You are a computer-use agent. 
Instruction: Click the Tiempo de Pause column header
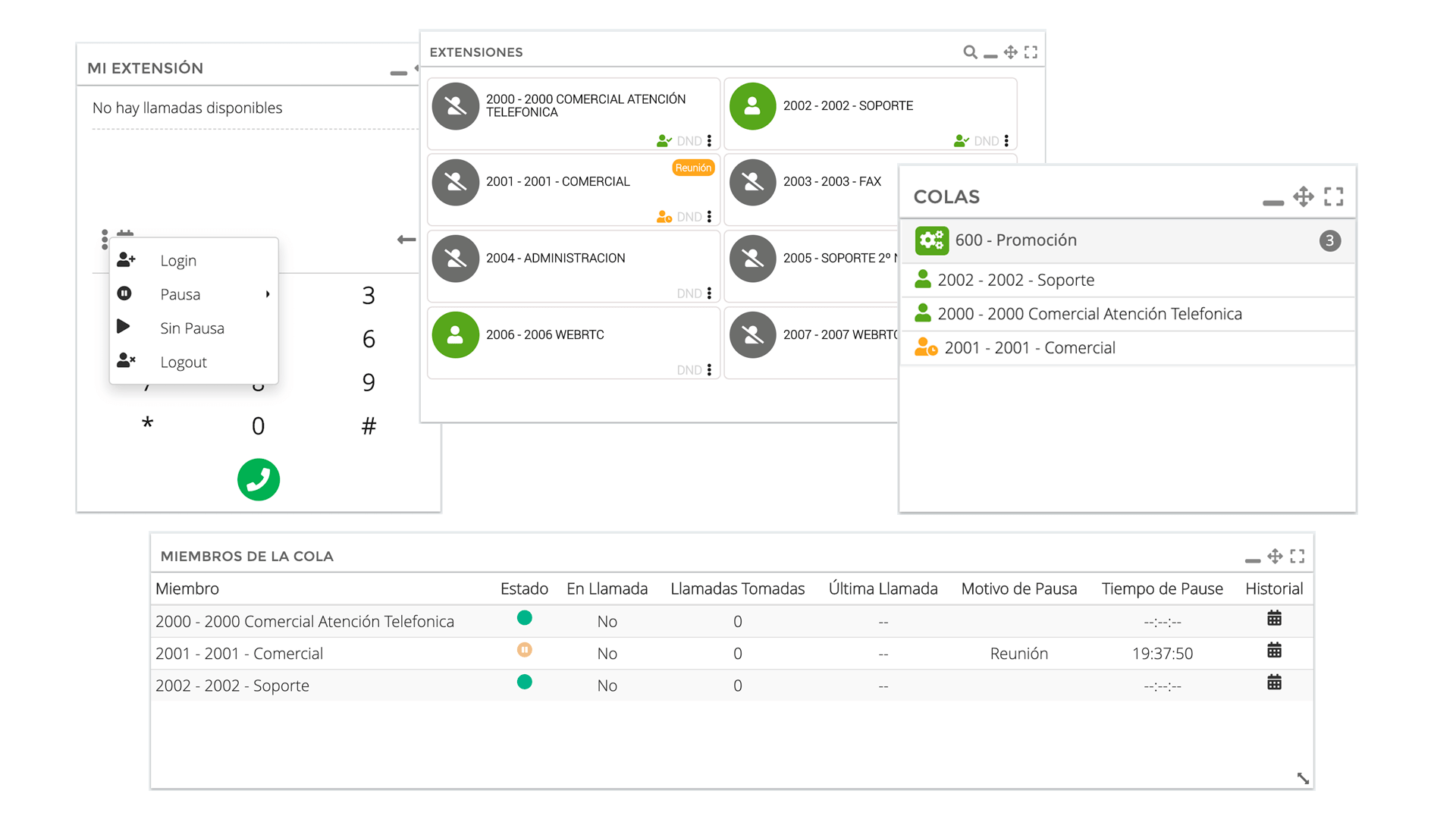(1162, 588)
